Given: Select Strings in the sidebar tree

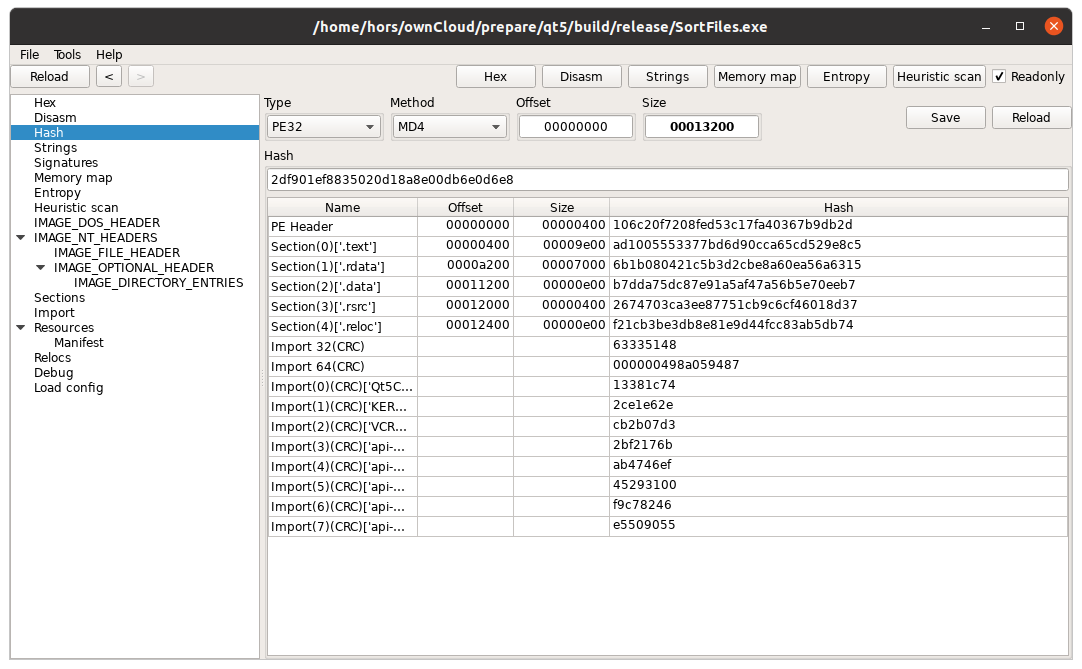Looking at the screenshot, I should click(x=56, y=148).
